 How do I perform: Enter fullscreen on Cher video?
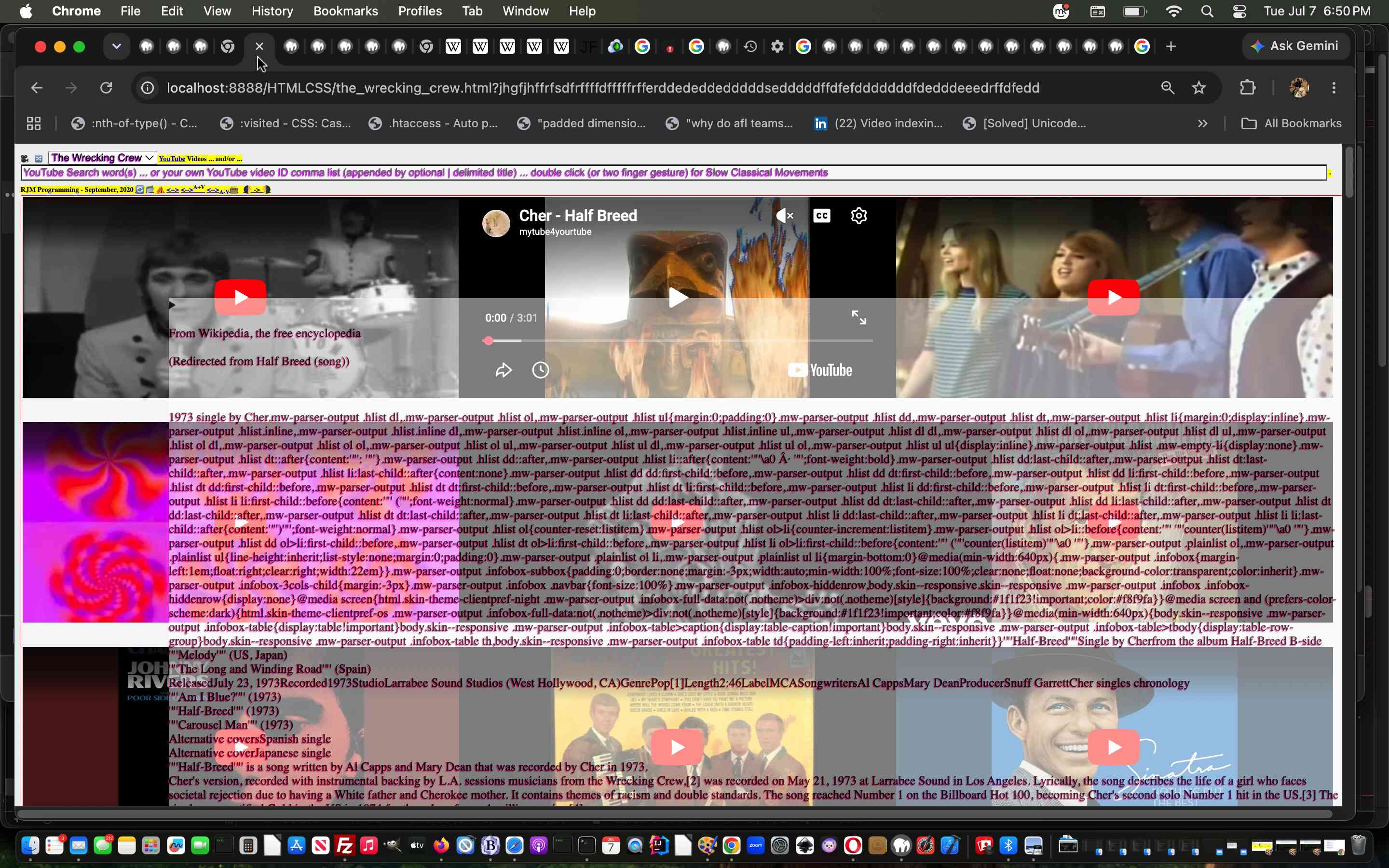[x=858, y=317]
